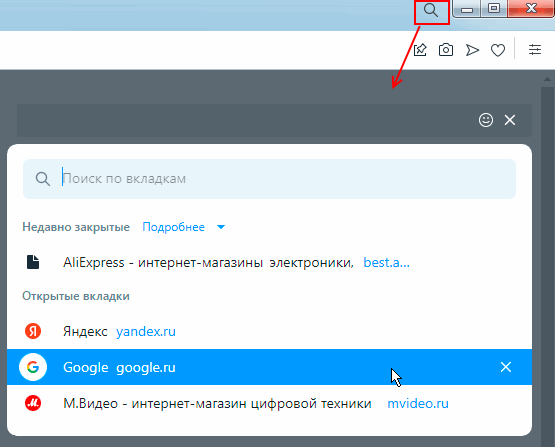Switch to the М.Видео open tab
Image resolution: width=555 pixels, height=447 pixels.
tap(269, 403)
